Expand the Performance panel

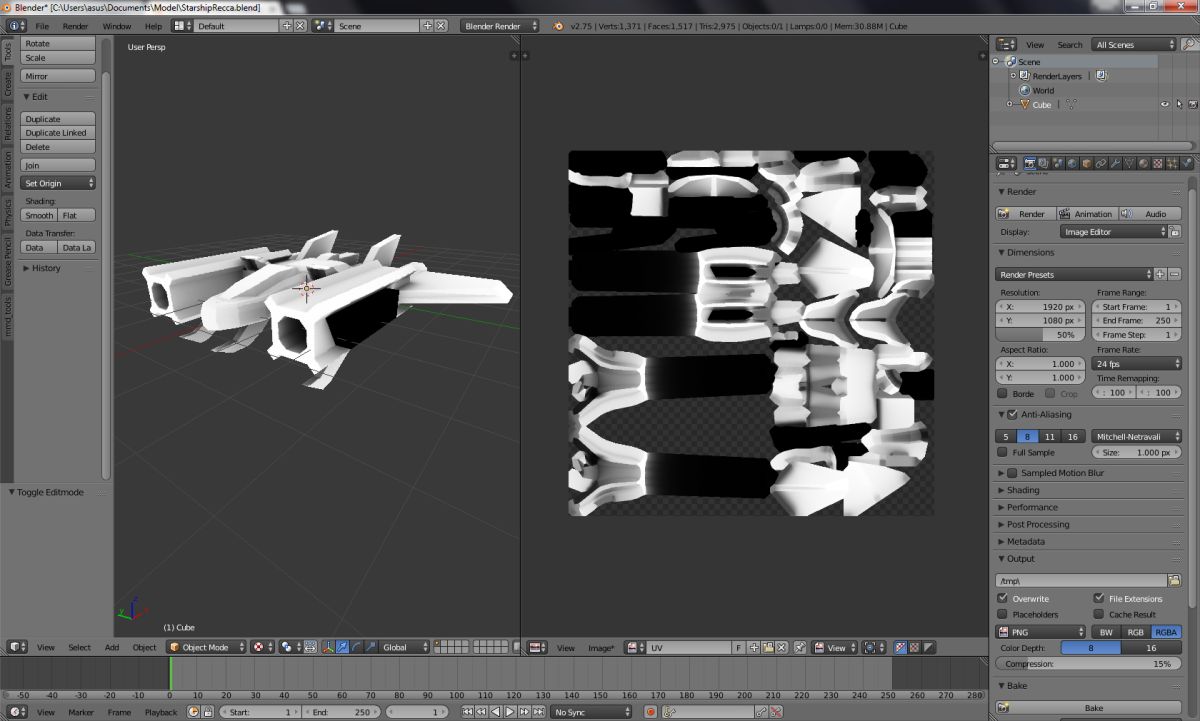(1032, 507)
